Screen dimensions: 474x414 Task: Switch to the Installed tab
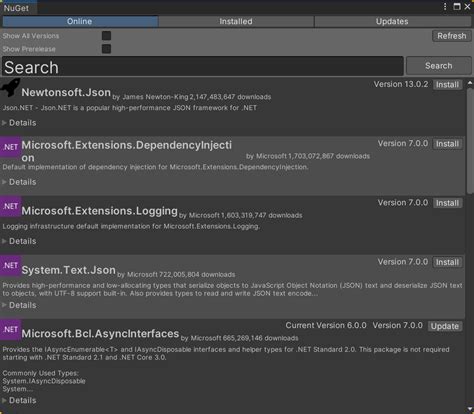(236, 21)
